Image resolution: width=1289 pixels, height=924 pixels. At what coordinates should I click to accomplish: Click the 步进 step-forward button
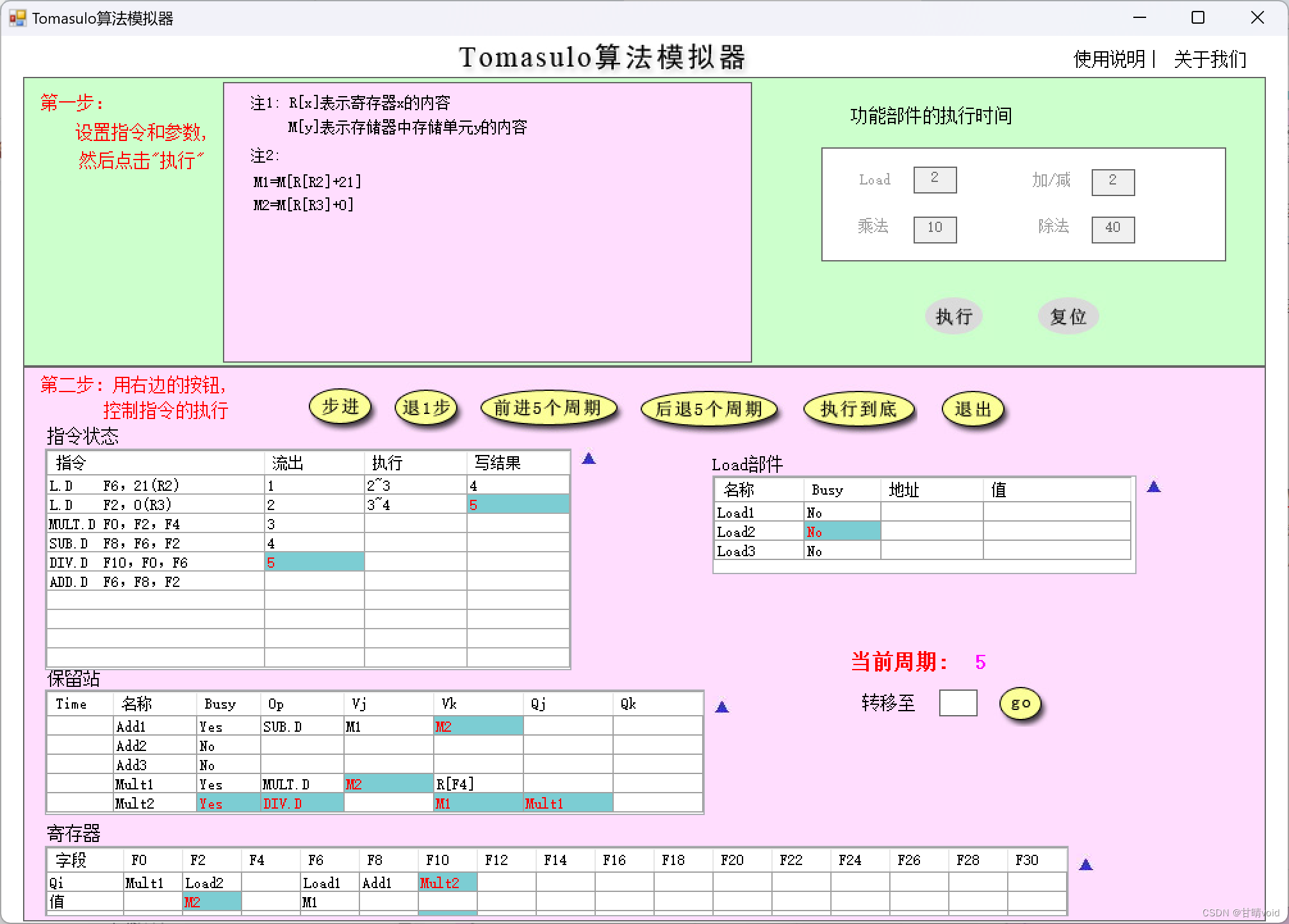(x=340, y=408)
